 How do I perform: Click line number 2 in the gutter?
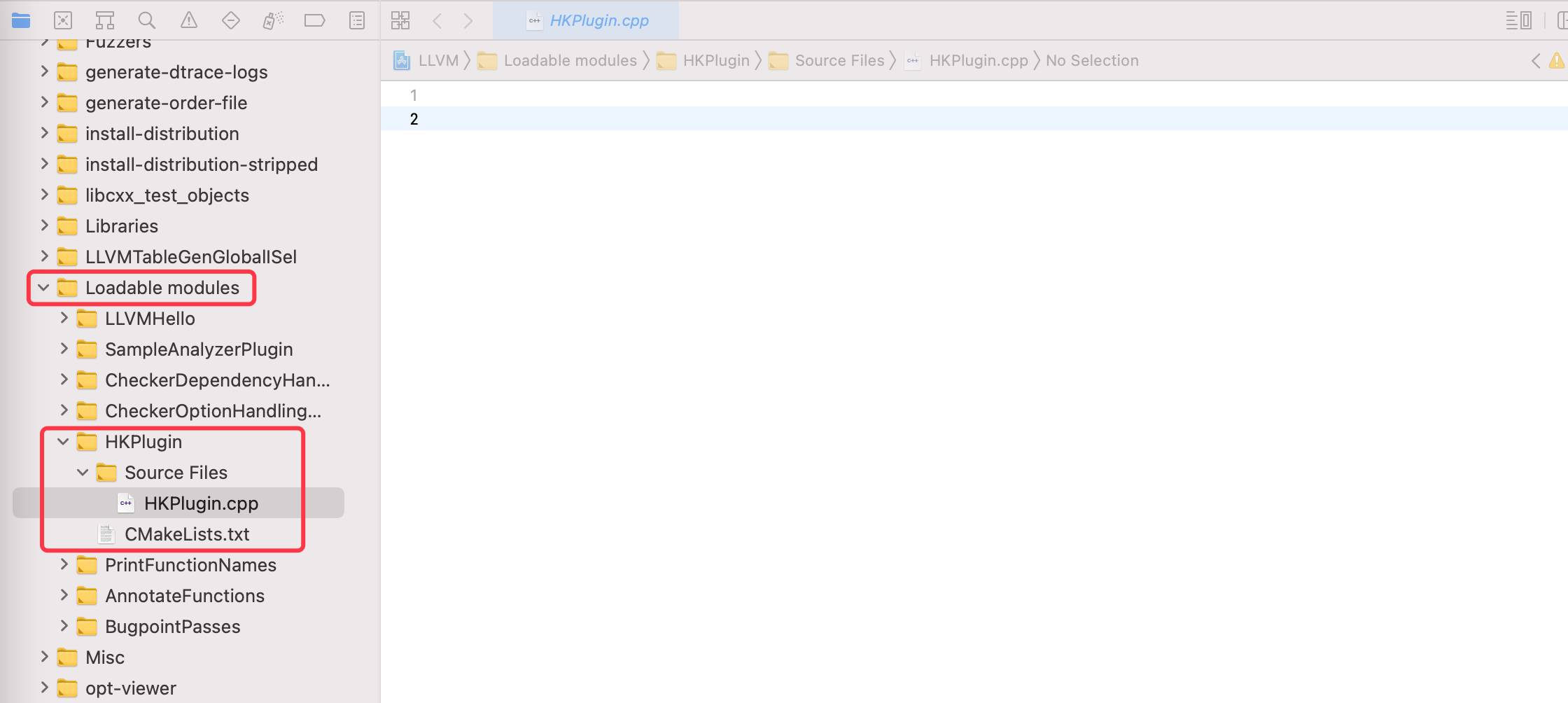click(414, 119)
